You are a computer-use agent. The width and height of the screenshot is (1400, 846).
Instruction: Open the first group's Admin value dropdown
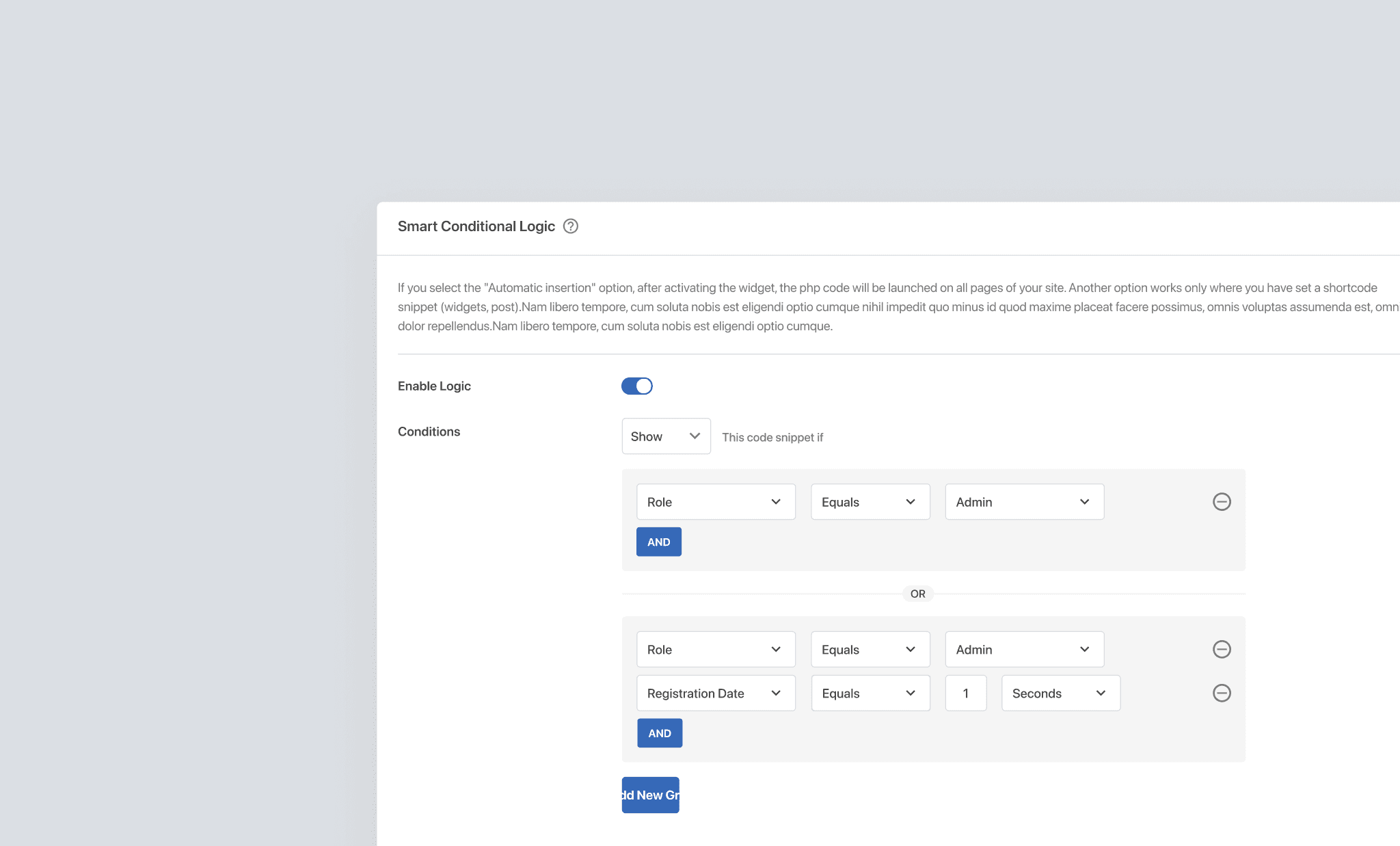pyautogui.click(x=1023, y=502)
